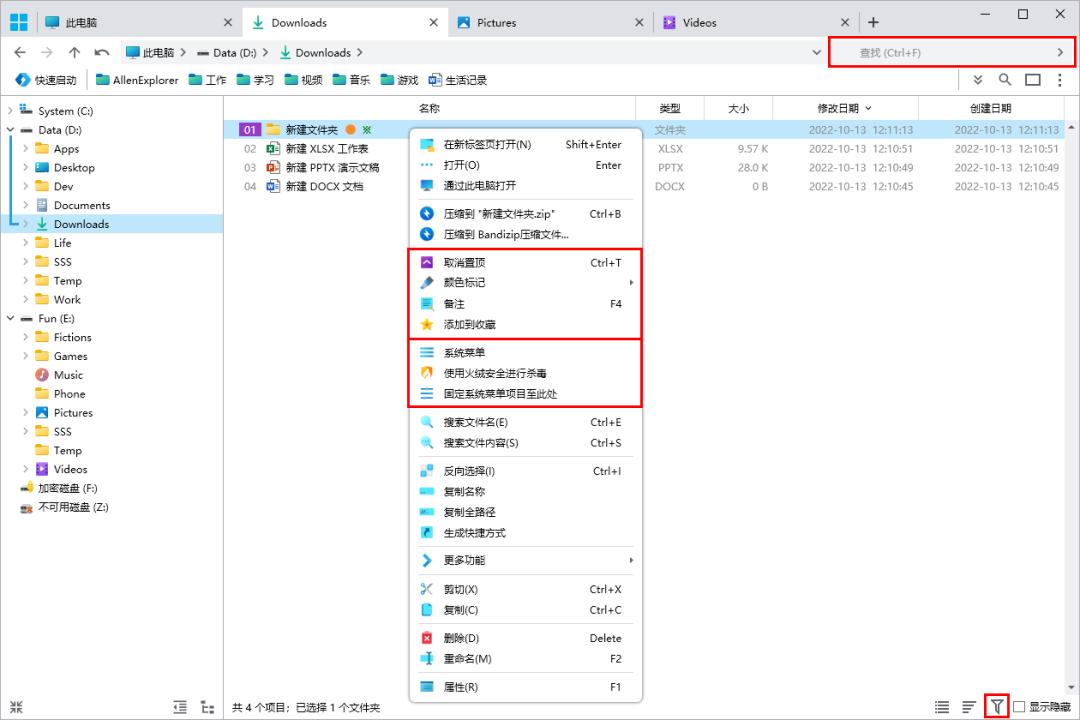Click the go back navigation arrow

[x=18, y=52]
